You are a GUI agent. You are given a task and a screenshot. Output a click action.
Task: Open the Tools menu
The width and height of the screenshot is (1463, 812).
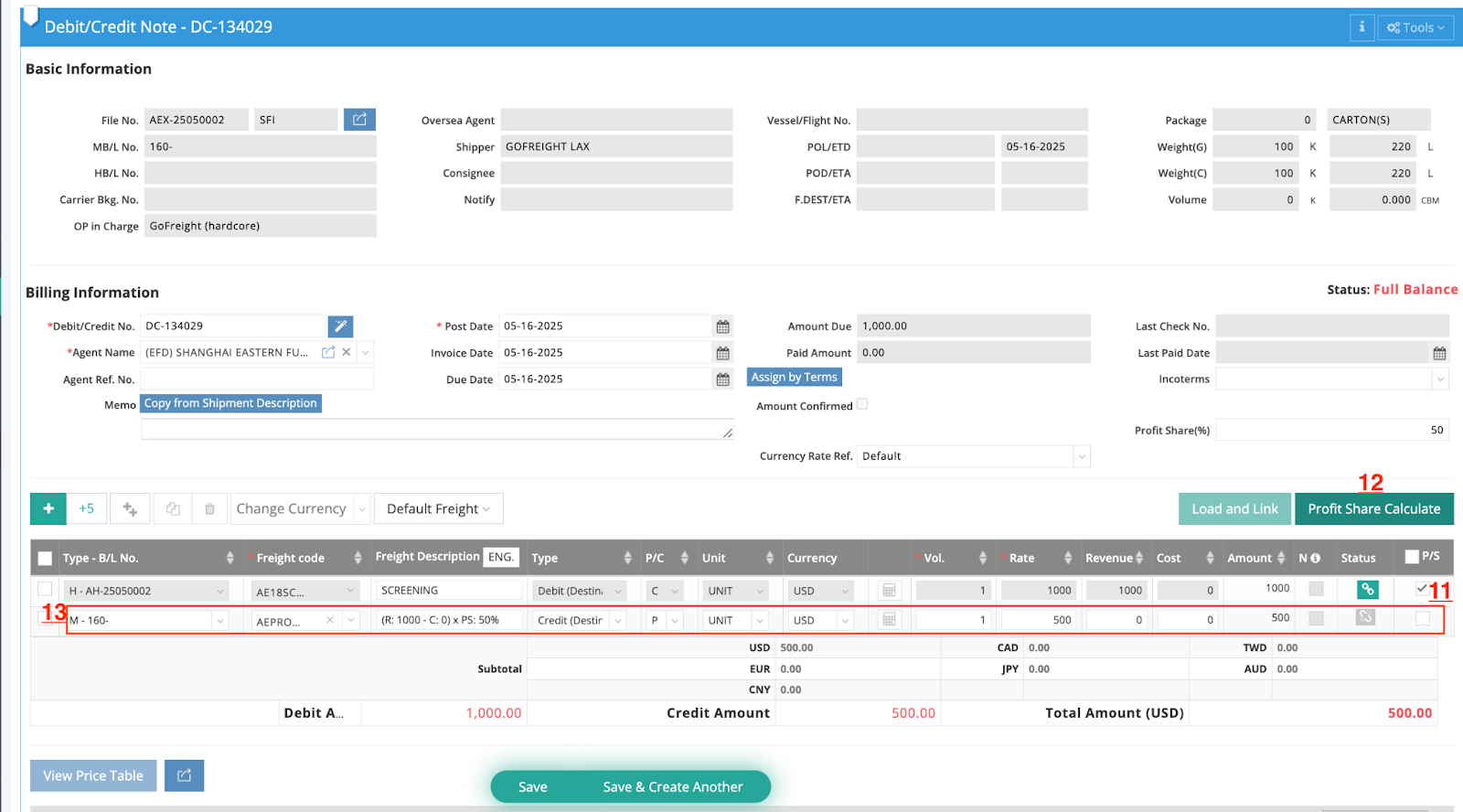point(1415,27)
